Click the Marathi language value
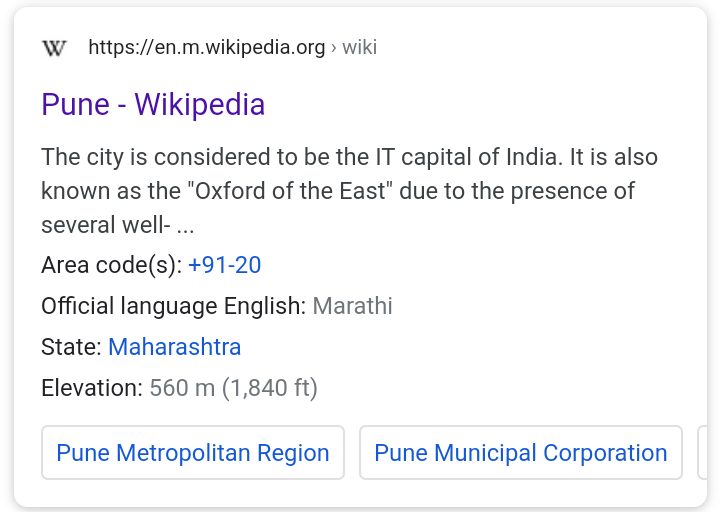Image resolution: width=720 pixels, height=512 pixels. pos(353,306)
